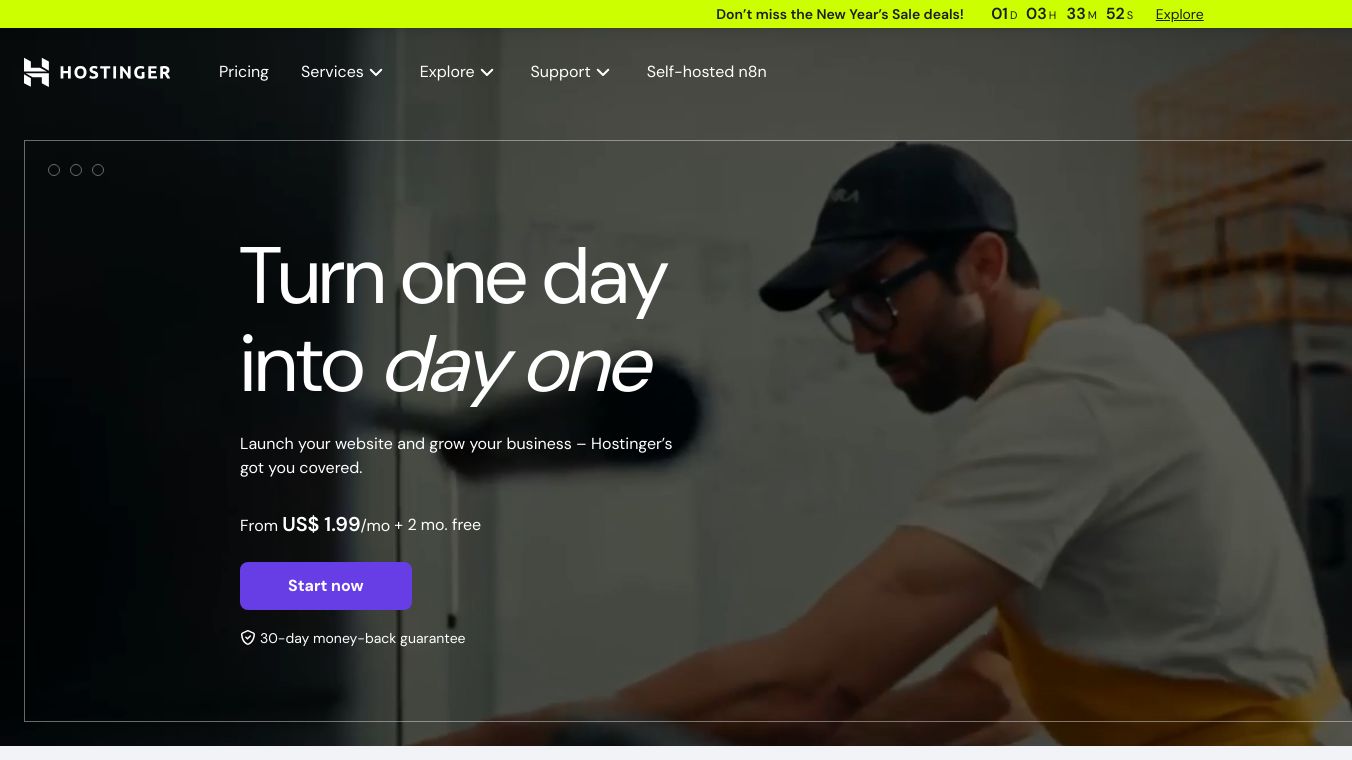Open the Pricing menu item
The width and height of the screenshot is (1352, 760).
[x=244, y=72]
